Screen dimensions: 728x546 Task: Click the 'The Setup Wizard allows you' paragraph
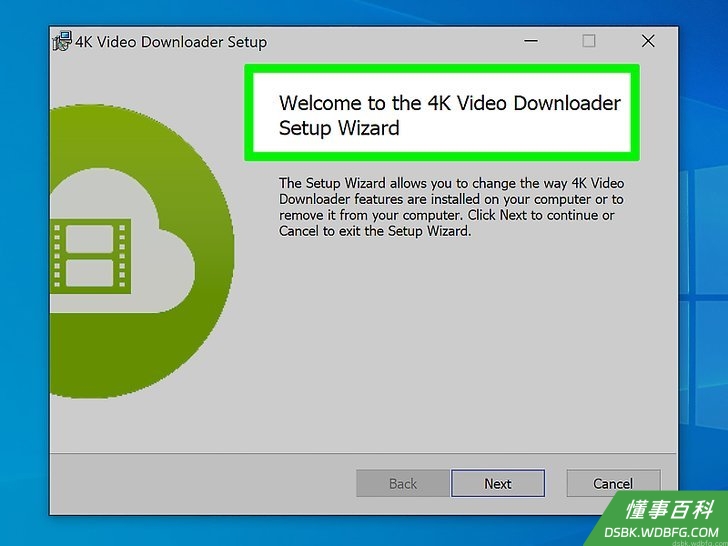451,207
